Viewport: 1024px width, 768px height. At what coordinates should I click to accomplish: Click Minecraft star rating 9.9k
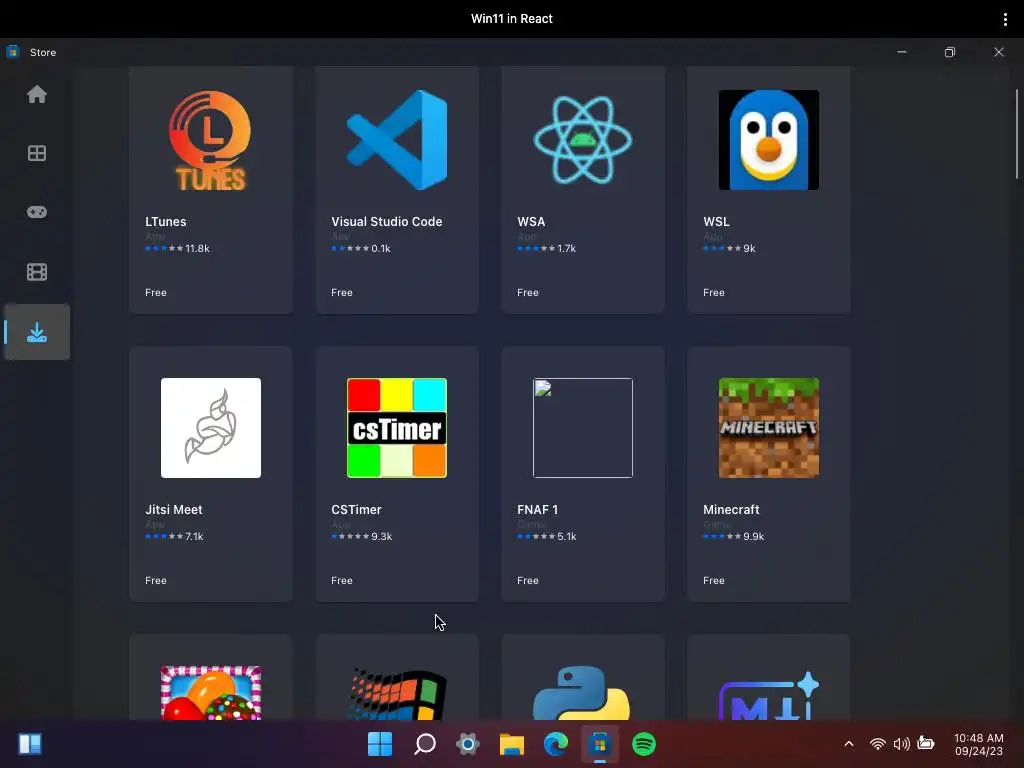pyautogui.click(x=733, y=536)
